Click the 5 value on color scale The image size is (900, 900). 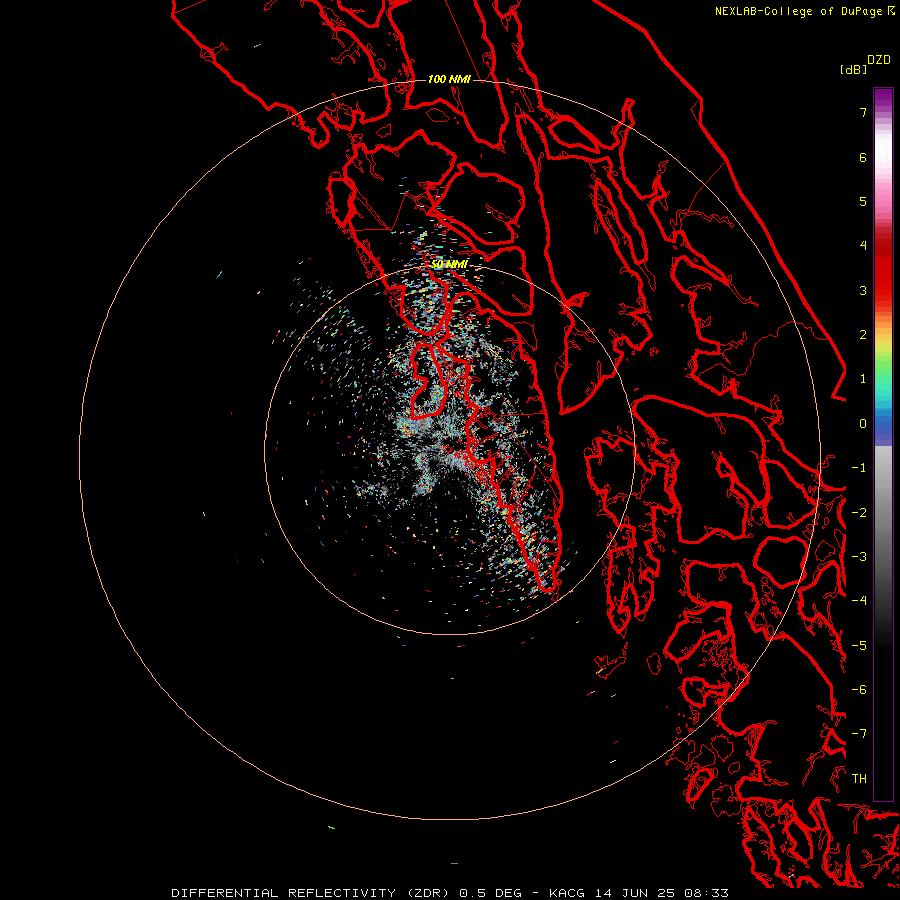(x=863, y=201)
